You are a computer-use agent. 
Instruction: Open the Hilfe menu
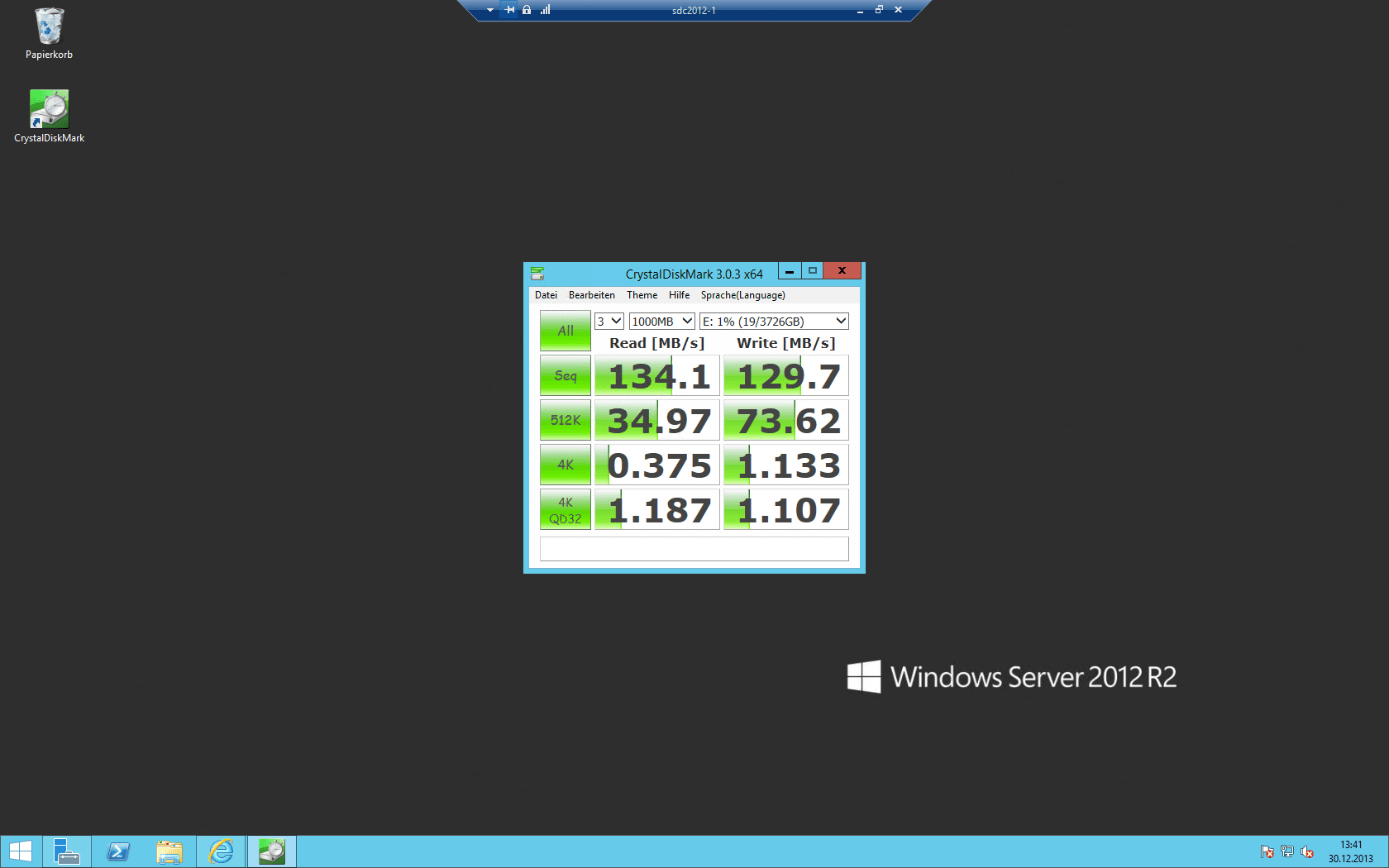click(680, 295)
